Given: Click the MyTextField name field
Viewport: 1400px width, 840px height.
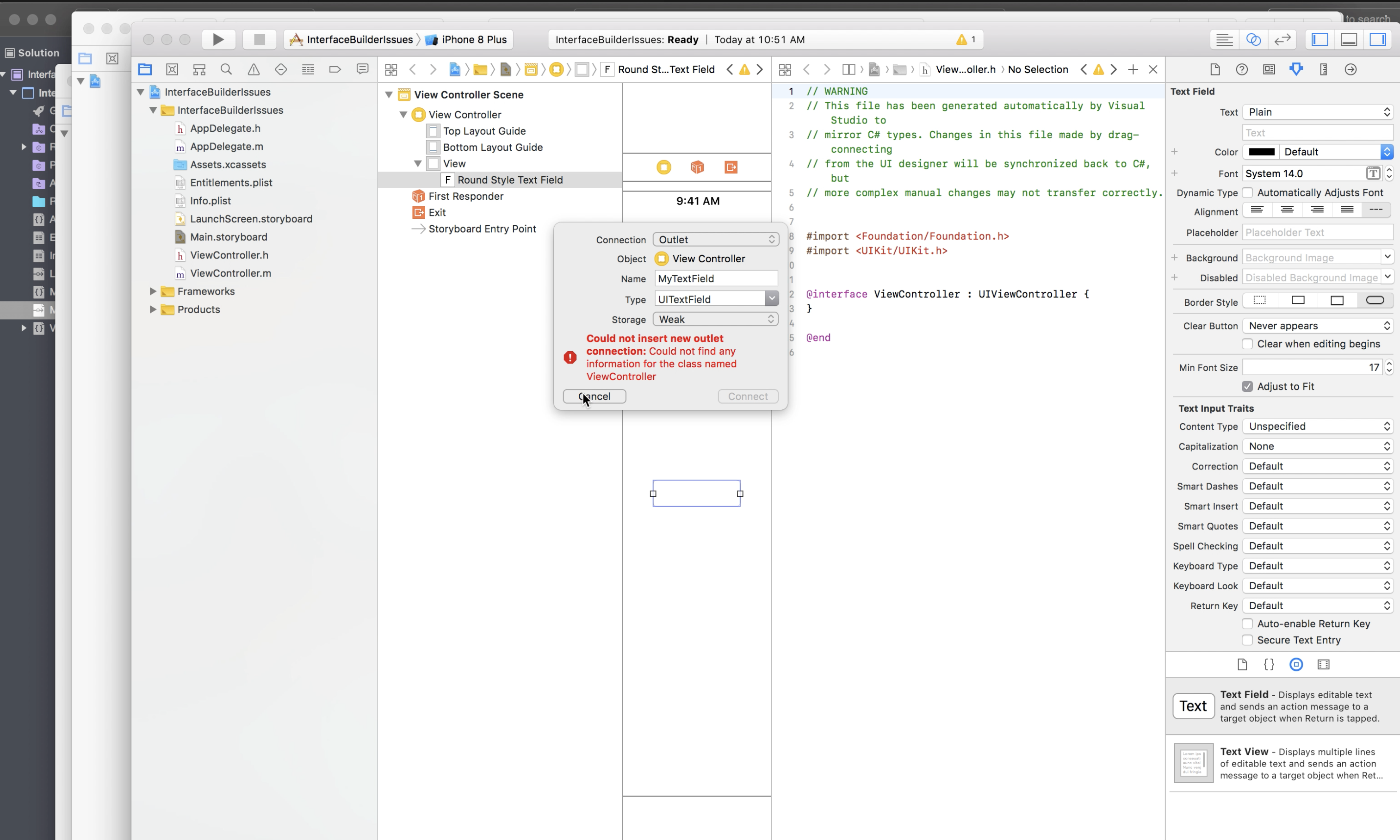Looking at the screenshot, I should 715,278.
